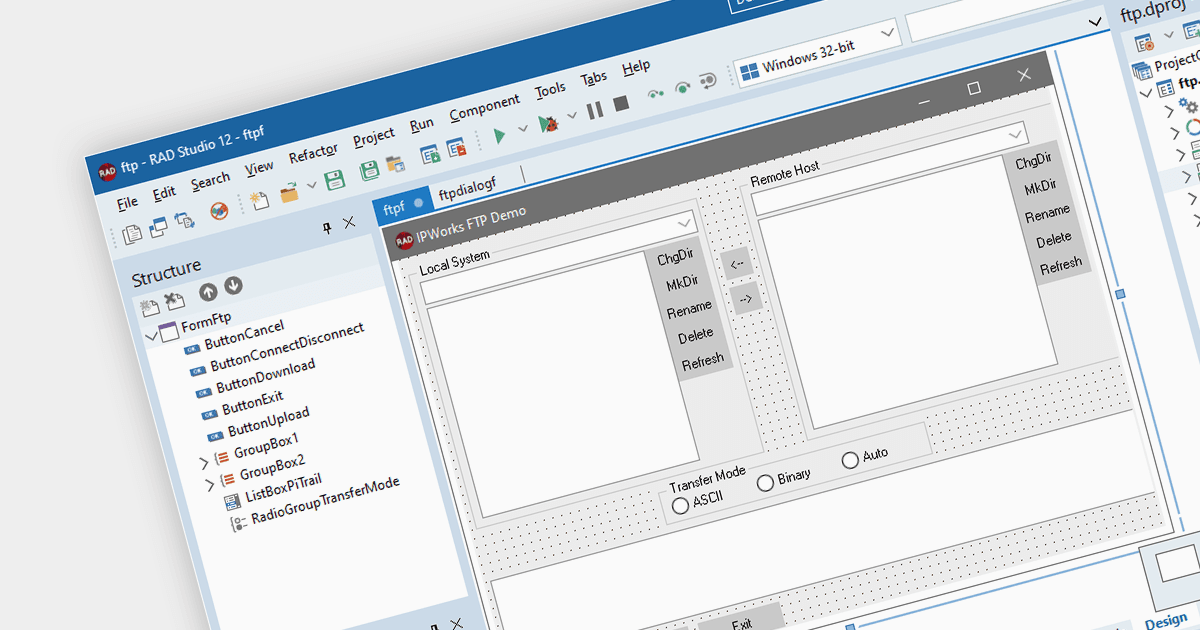This screenshot has height=630, width=1200.
Task: Select the Binary transfer mode radio
Action: coord(765,482)
